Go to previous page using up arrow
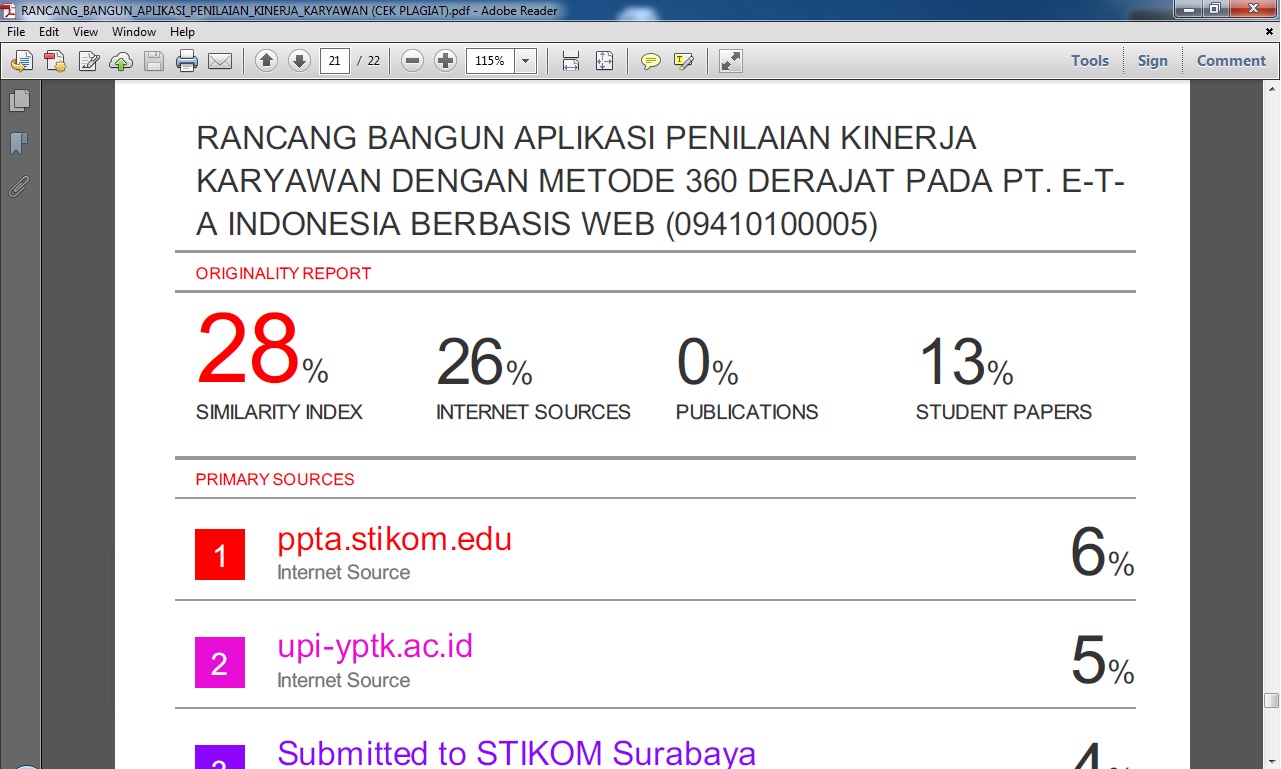This screenshot has height=769, width=1281. pyautogui.click(x=266, y=61)
